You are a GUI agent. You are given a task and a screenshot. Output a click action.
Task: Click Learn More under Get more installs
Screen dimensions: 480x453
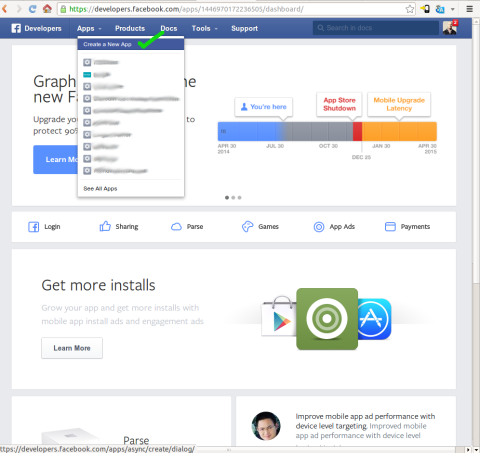click(x=72, y=348)
